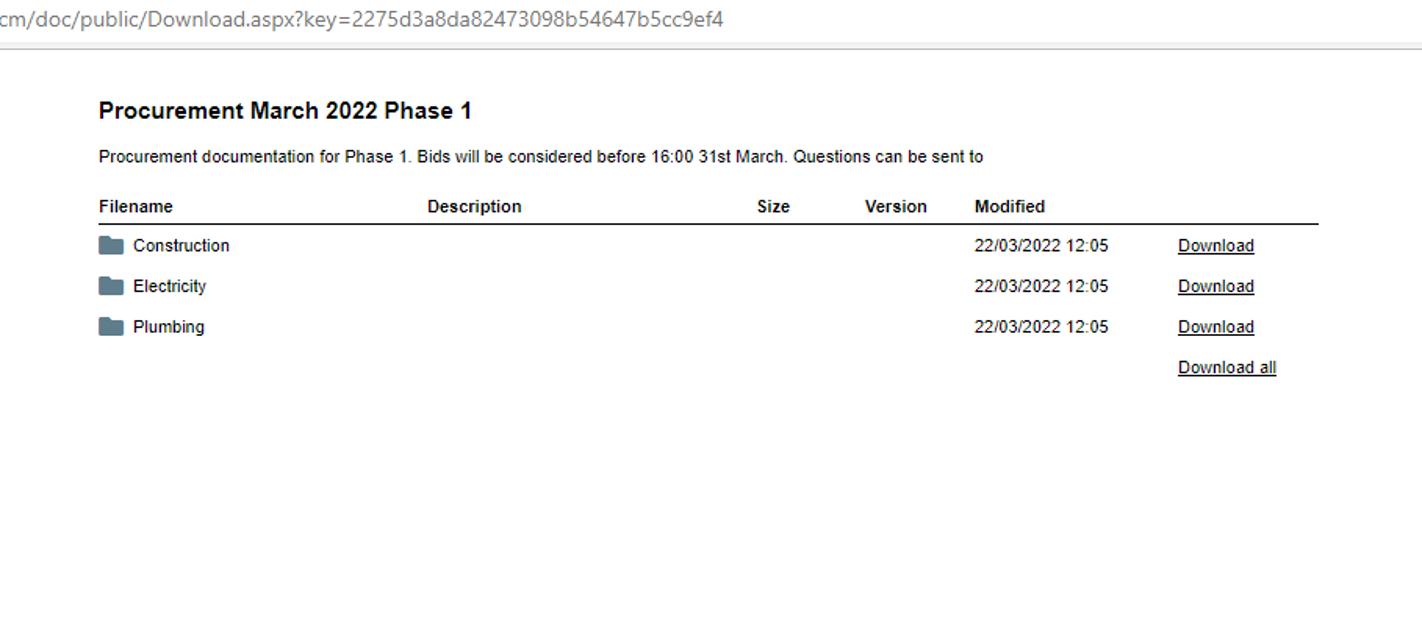The image size is (1422, 620).
Task: Click the Version column header
Action: (896, 206)
